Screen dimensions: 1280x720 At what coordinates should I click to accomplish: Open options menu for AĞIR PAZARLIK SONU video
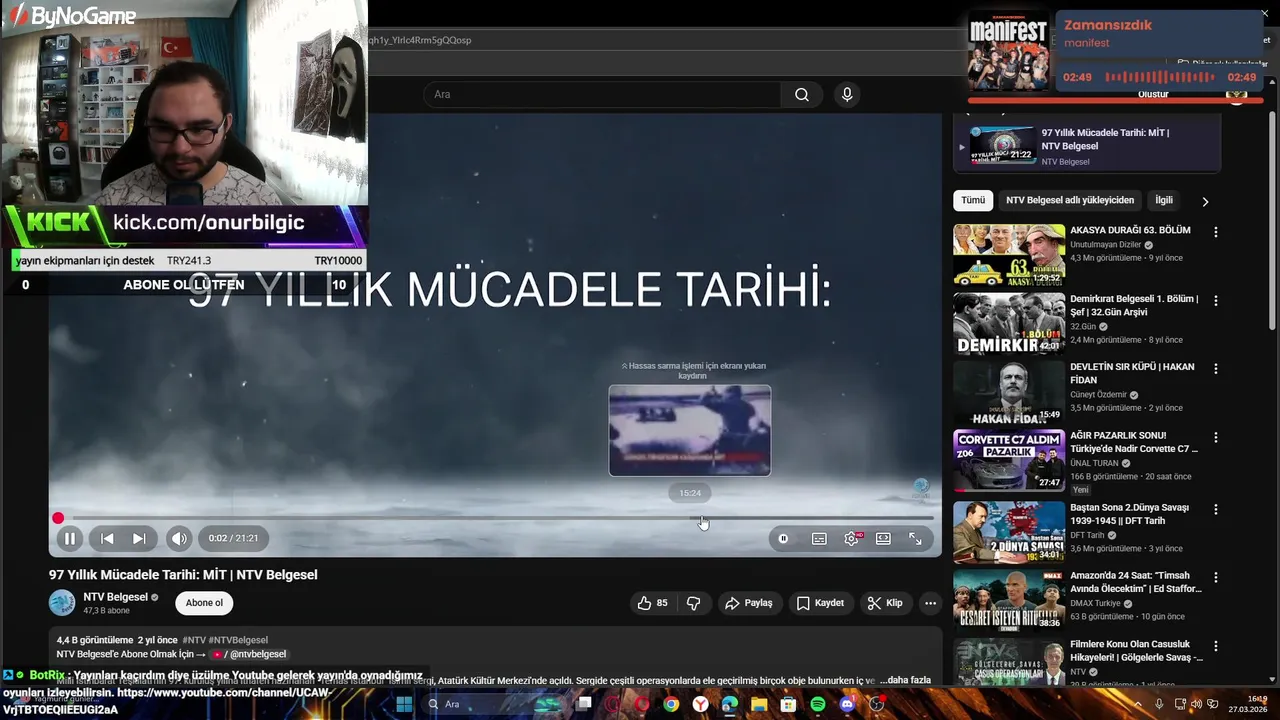click(1216, 438)
